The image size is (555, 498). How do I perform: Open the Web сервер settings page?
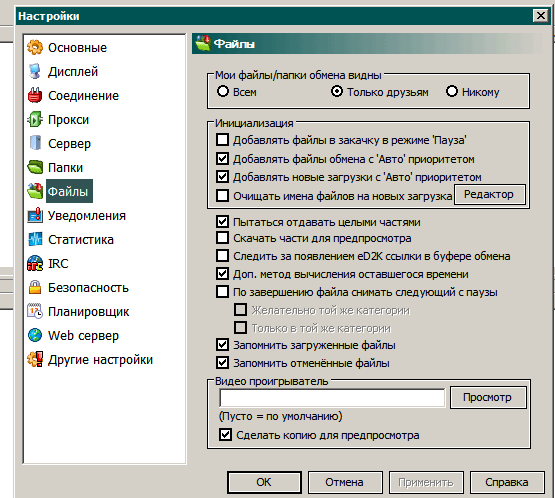[83, 336]
